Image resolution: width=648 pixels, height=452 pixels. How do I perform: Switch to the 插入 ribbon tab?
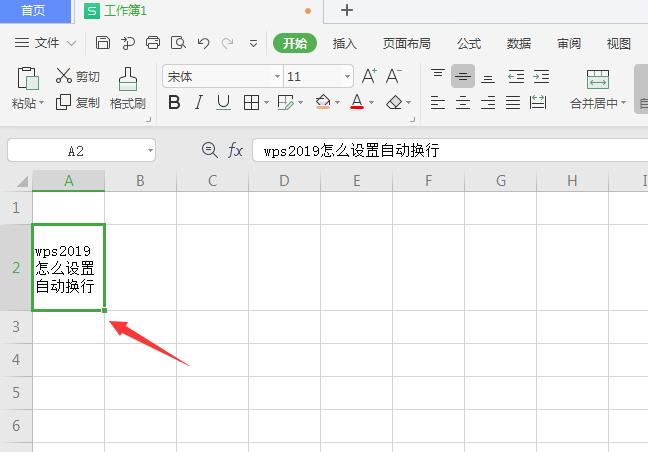(344, 43)
